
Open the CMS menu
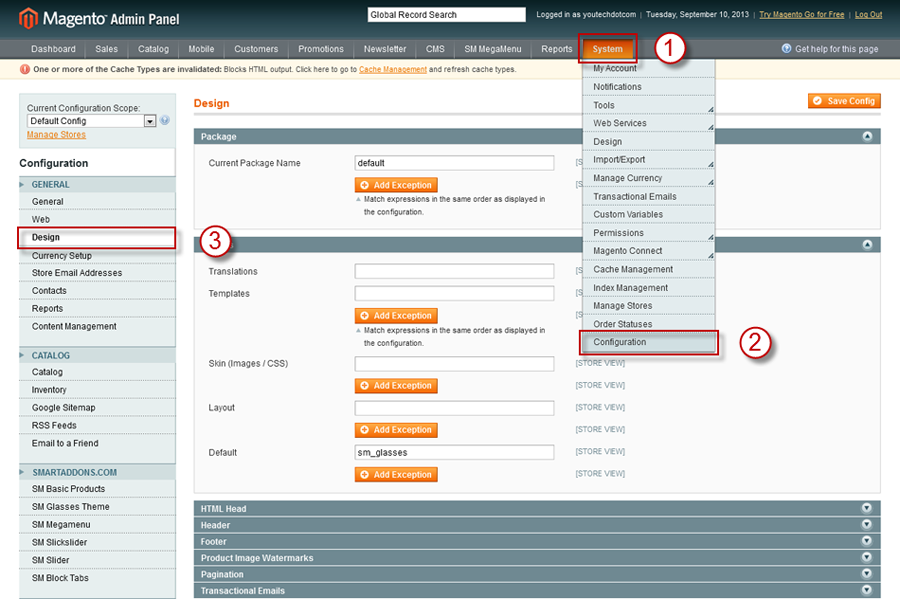click(435, 49)
